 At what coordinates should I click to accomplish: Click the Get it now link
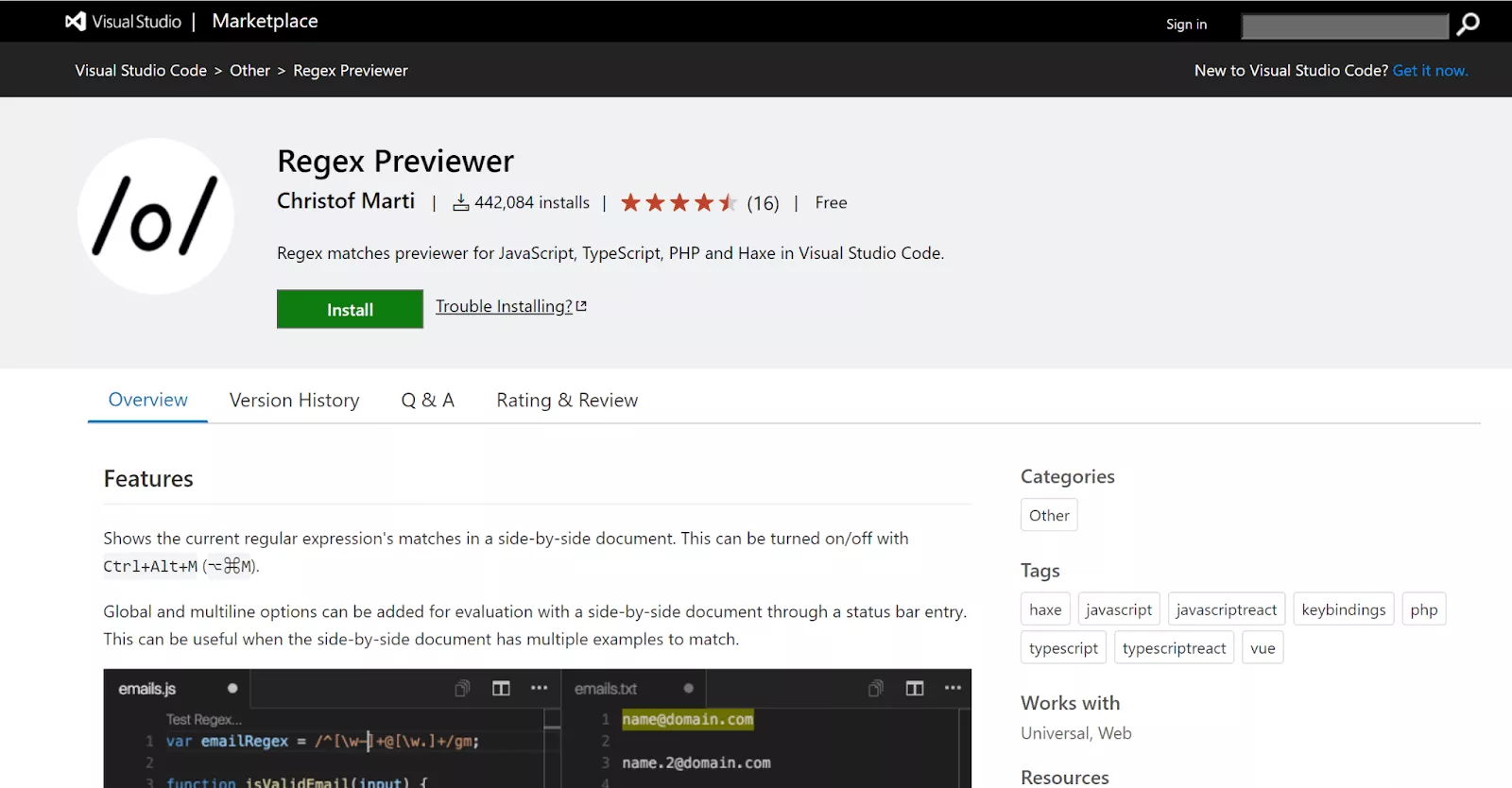click(1430, 71)
